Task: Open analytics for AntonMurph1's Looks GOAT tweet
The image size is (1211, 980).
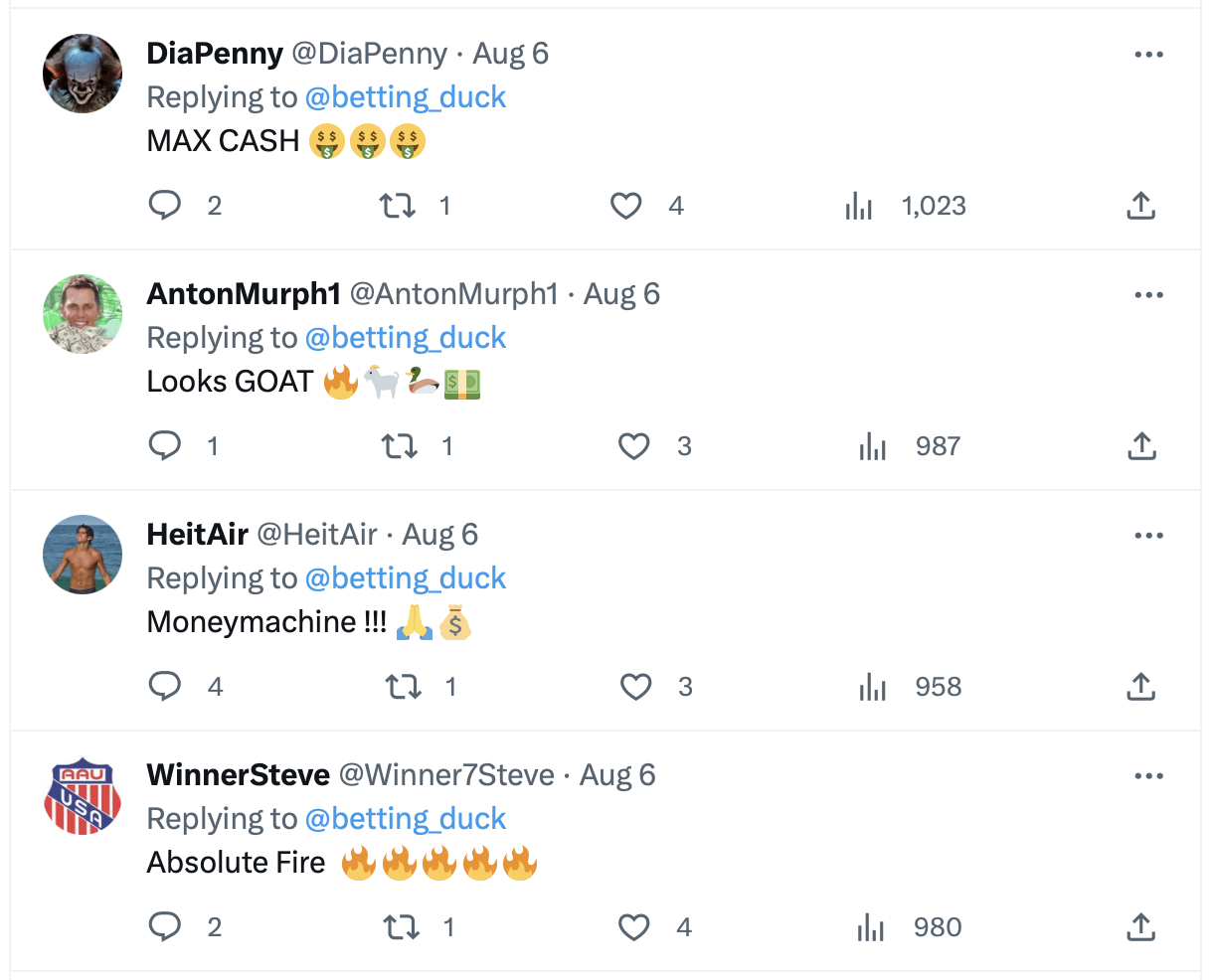Action: 873,446
